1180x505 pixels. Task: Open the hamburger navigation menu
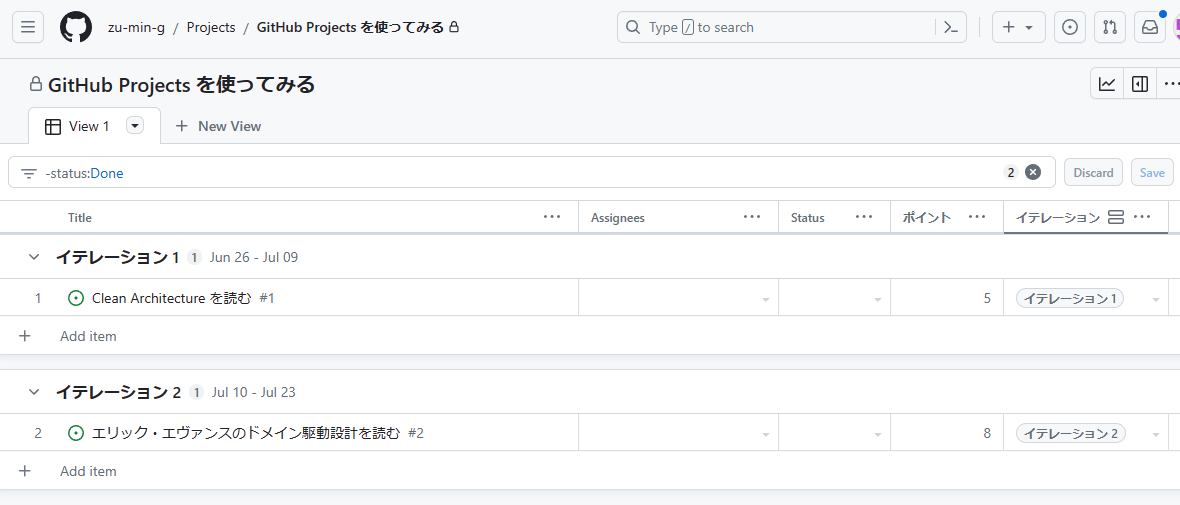[28, 28]
